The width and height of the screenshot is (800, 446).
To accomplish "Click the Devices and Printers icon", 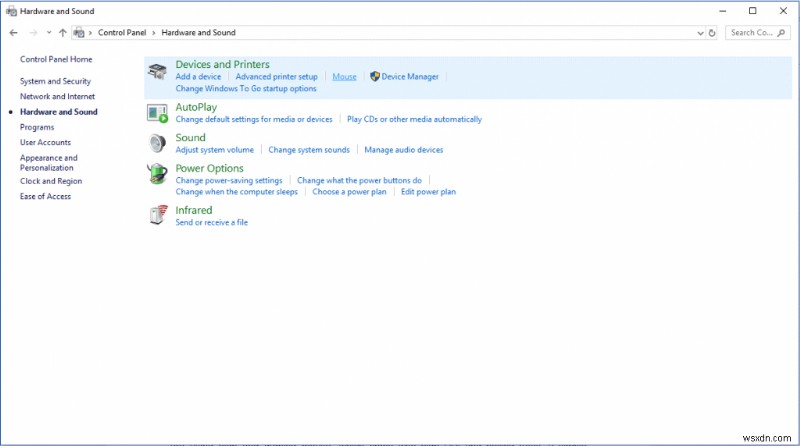I will click(x=157, y=72).
